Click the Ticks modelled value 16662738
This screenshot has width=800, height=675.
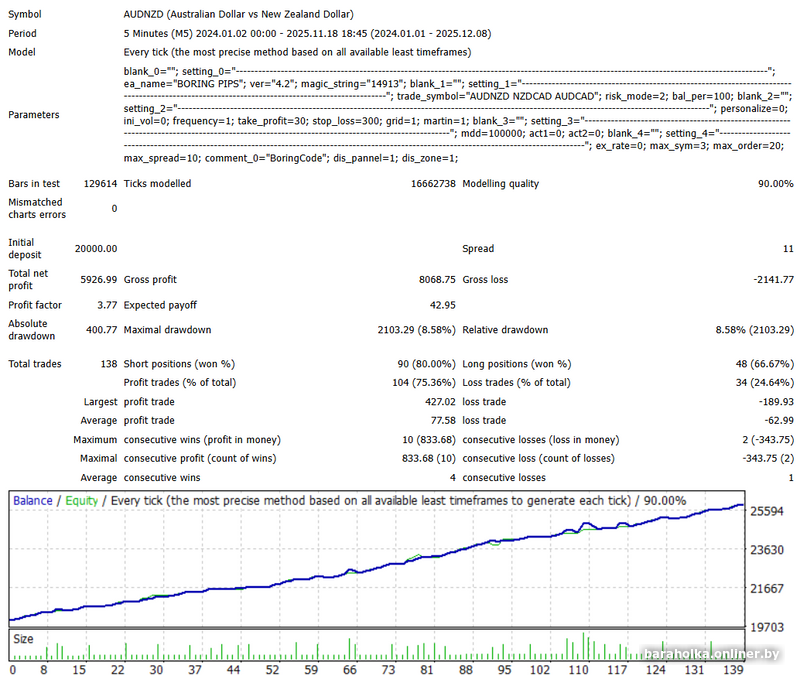click(433, 184)
